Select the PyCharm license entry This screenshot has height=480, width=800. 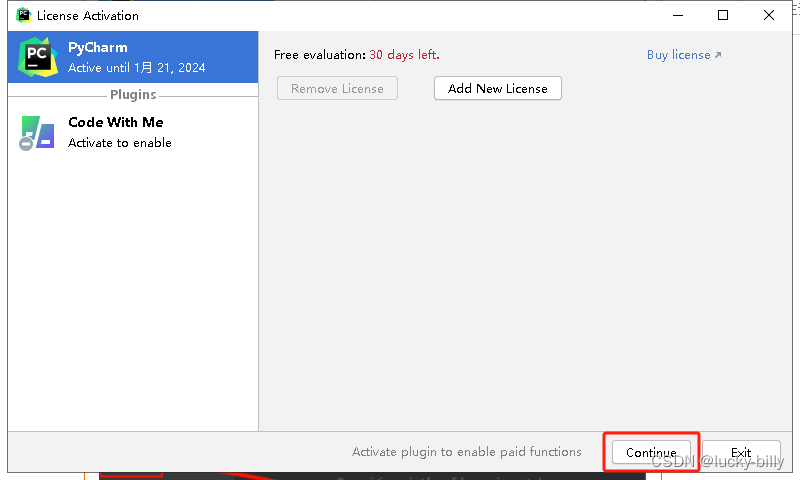(133, 57)
